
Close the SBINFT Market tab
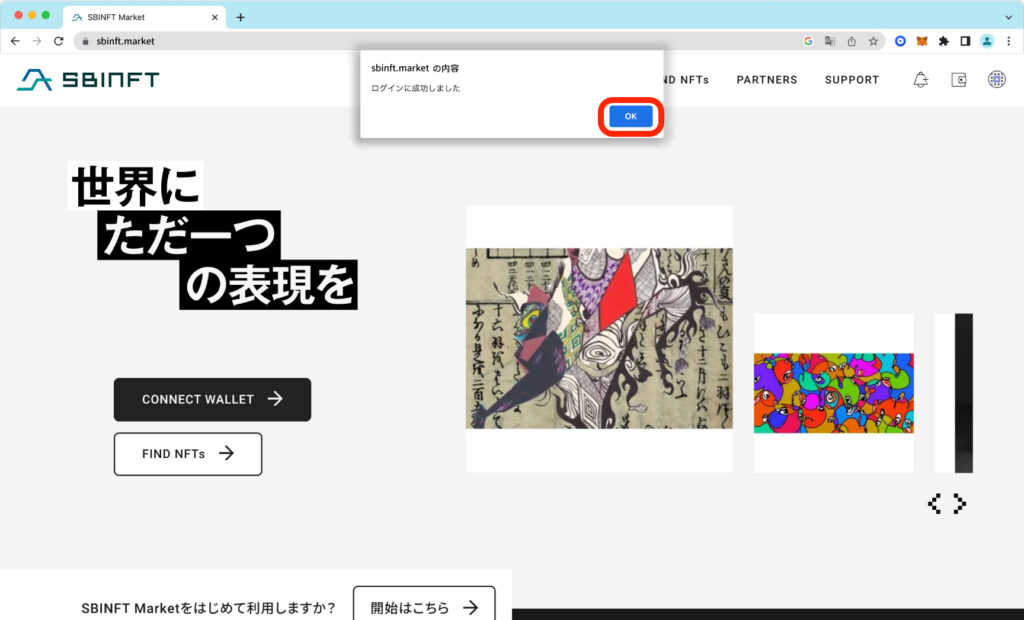[215, 18]
